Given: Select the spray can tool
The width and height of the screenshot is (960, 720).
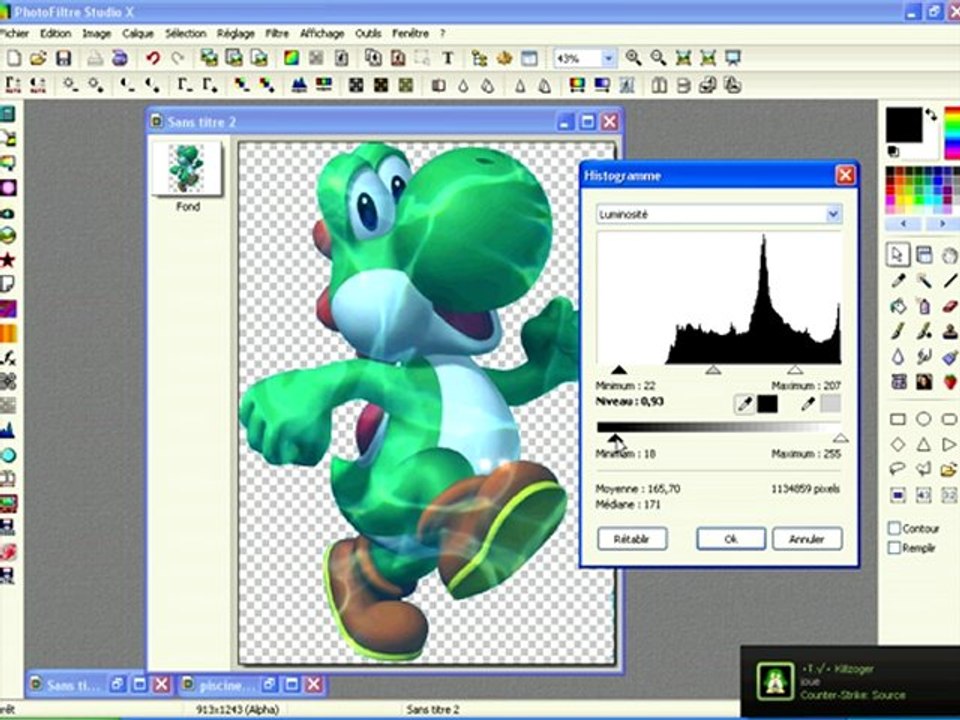Looking at the screenshot, I should pos(924,305).
